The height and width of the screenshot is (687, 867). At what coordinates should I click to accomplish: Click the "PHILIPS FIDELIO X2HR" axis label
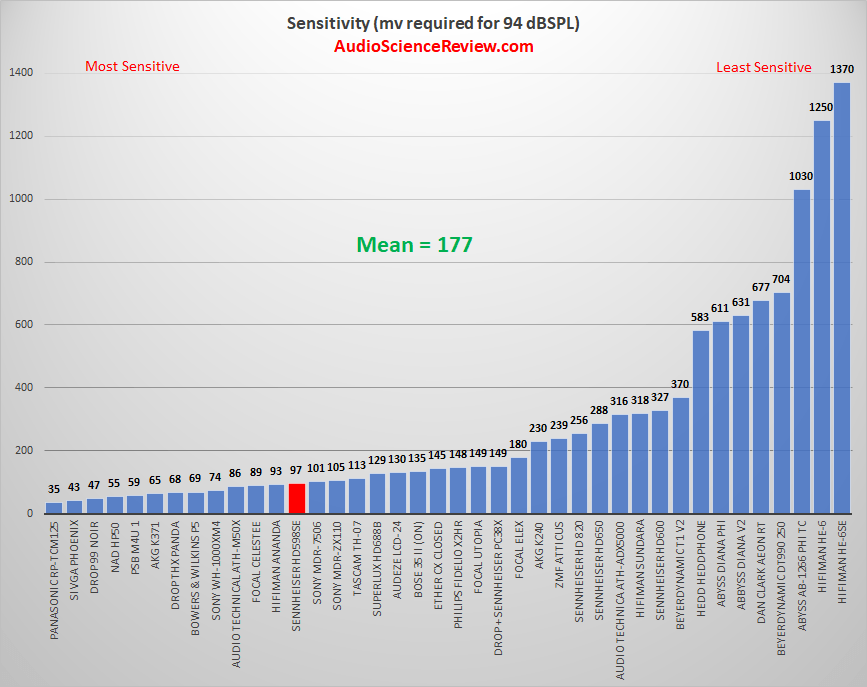458,574
